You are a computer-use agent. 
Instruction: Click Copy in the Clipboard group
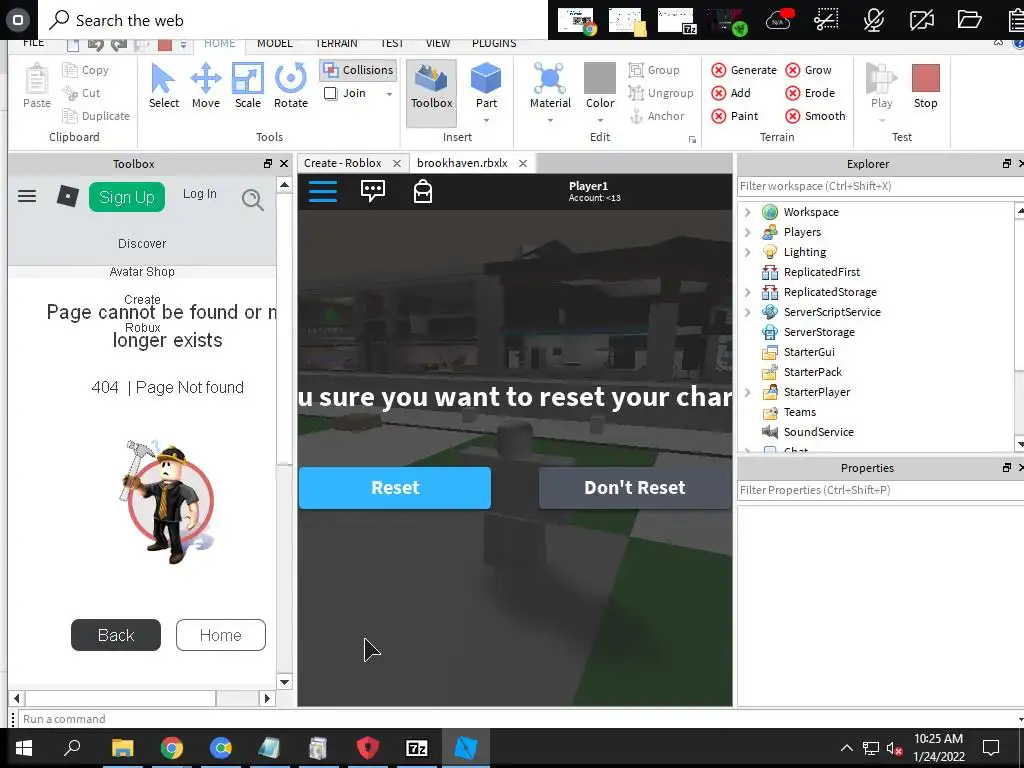tap(86, 70)
